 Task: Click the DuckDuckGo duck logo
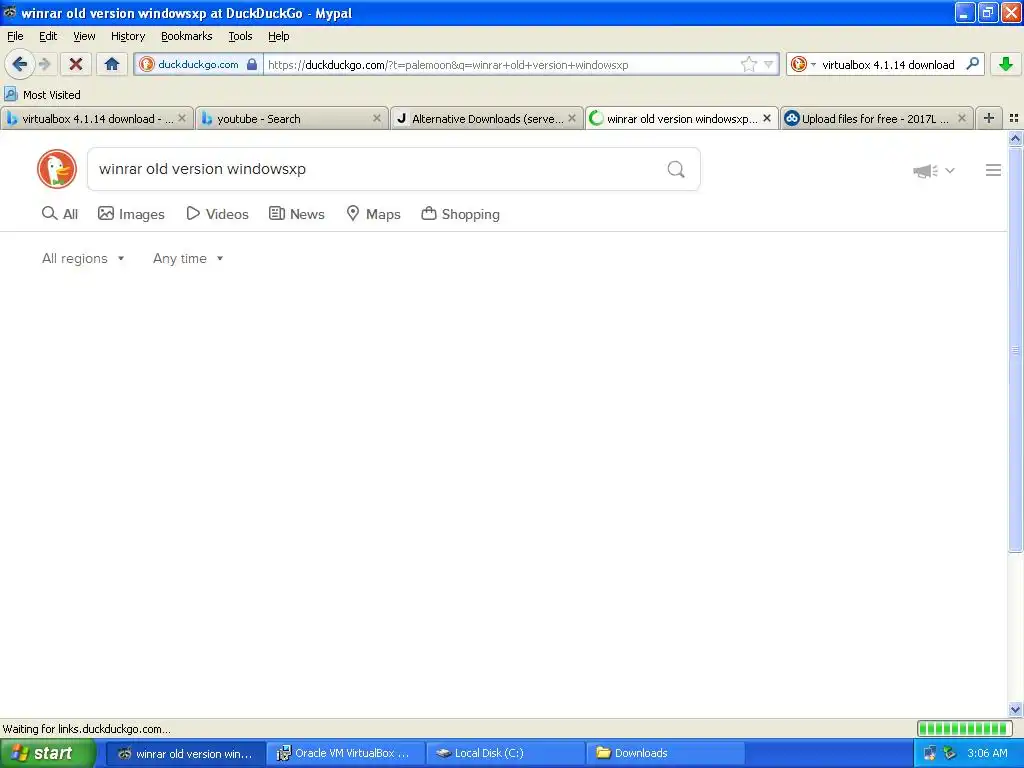coord(57,169)
